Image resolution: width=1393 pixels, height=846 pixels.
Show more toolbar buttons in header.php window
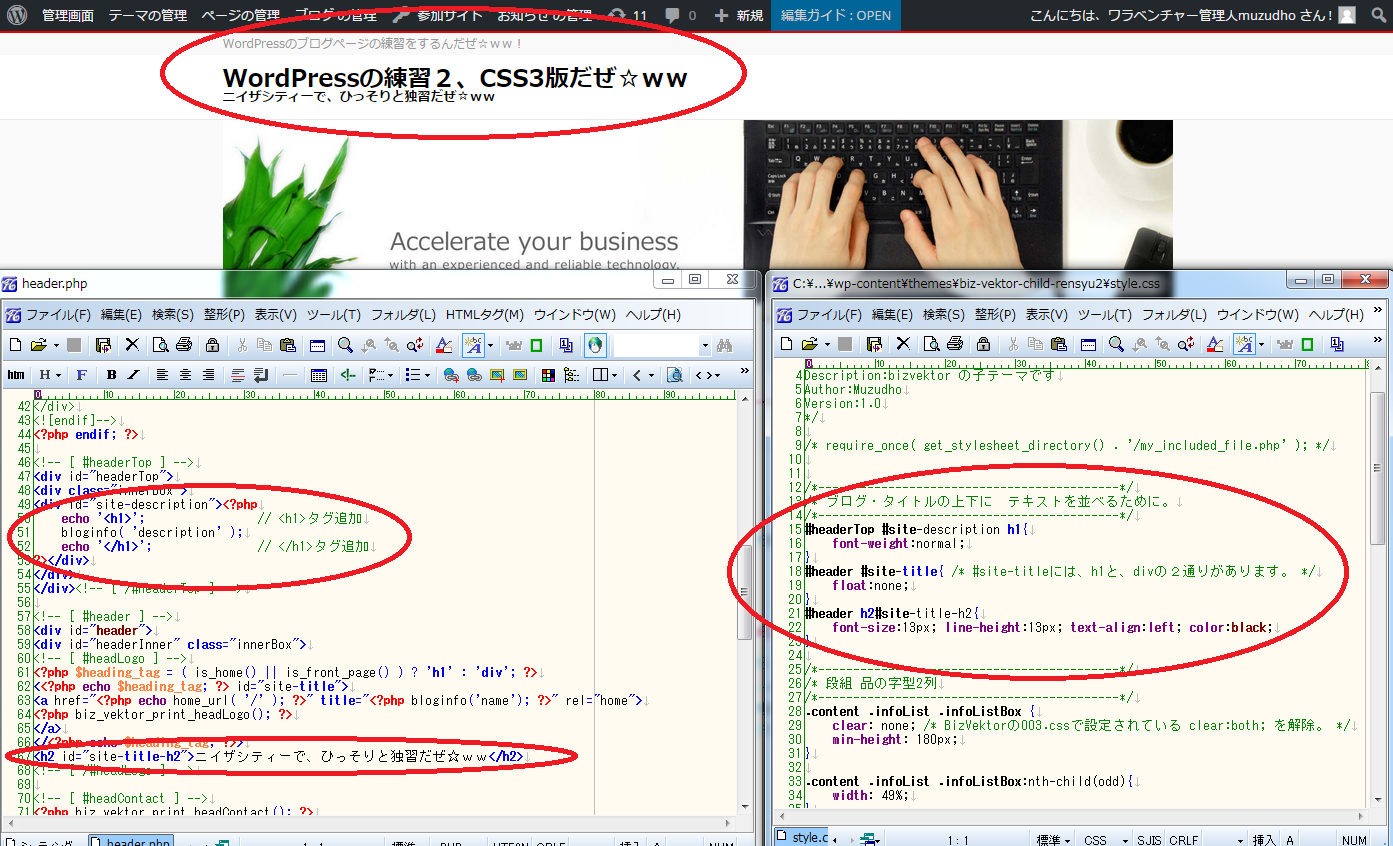(744, 372)
